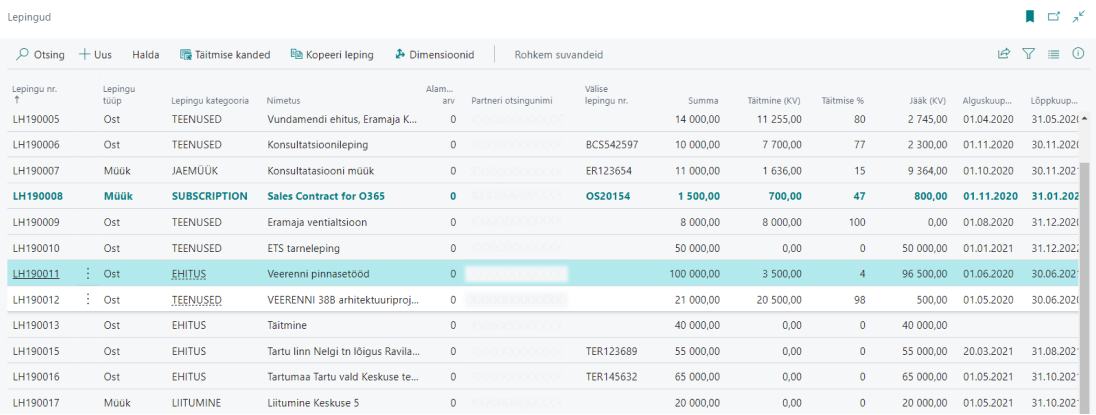
Task: Click JAEMÜÜK category cell
Action: tap(196, 170)
